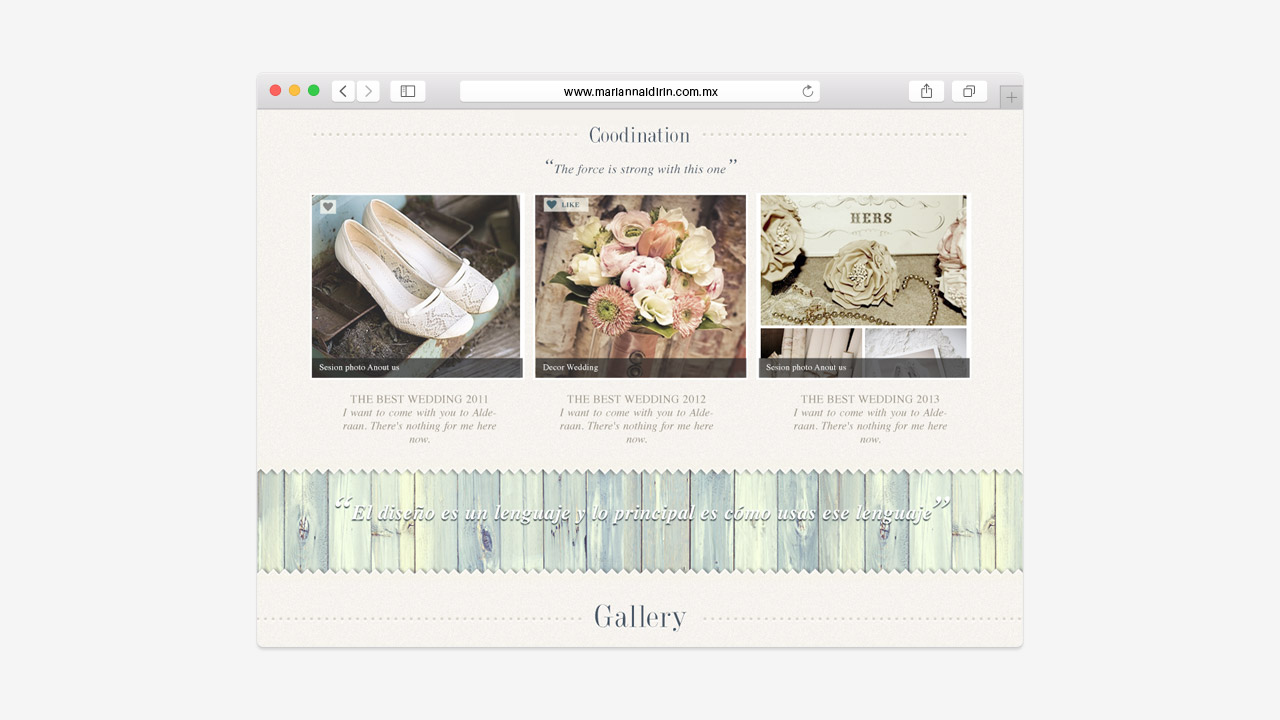Select THE BEST WEDDING 2013 title
The width and height of the screenshot is (1280, 720).
pos(870,399)
